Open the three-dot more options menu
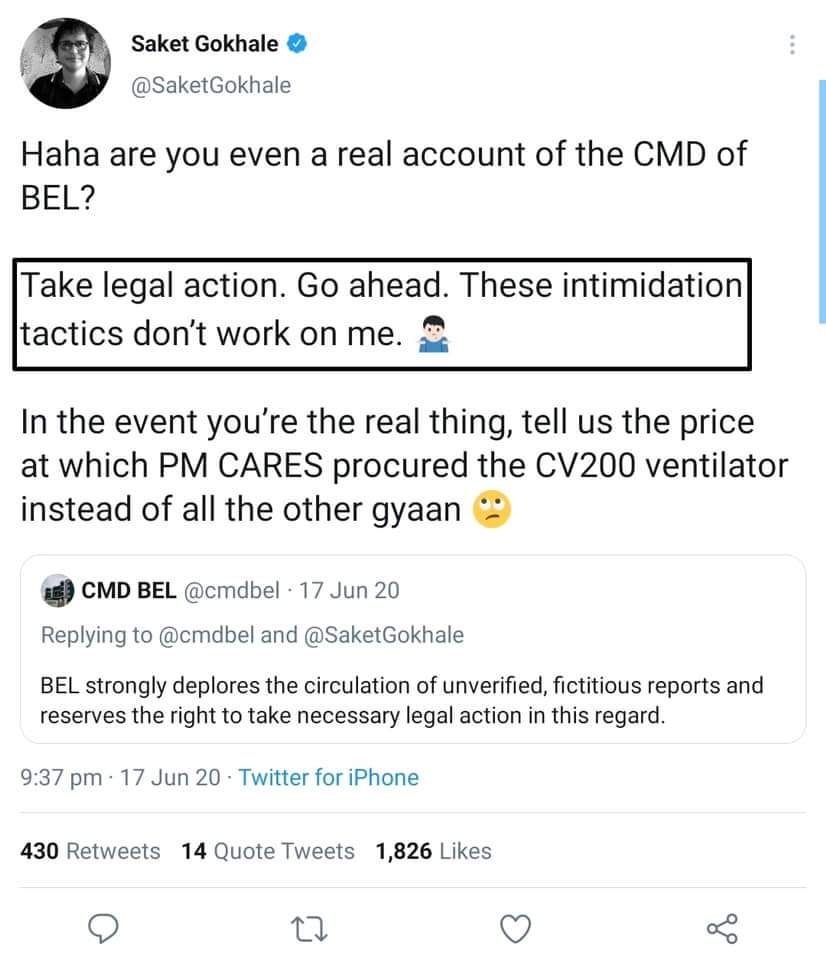 click(792, 46)
